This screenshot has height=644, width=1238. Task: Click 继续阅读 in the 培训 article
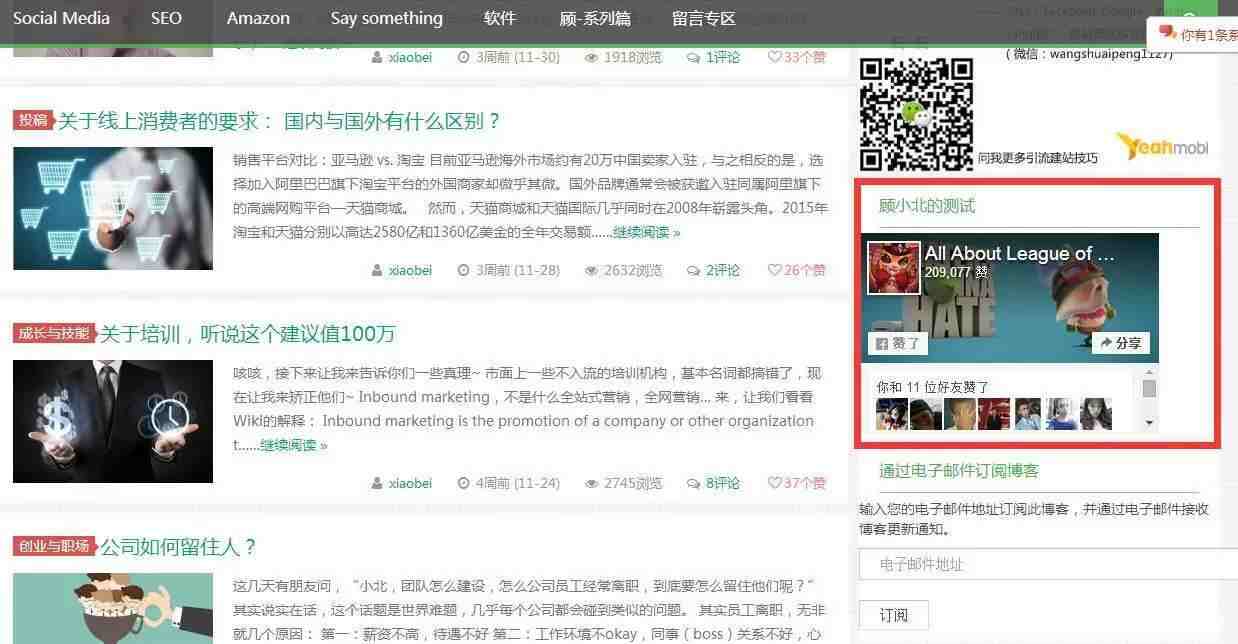coord(293,445)
